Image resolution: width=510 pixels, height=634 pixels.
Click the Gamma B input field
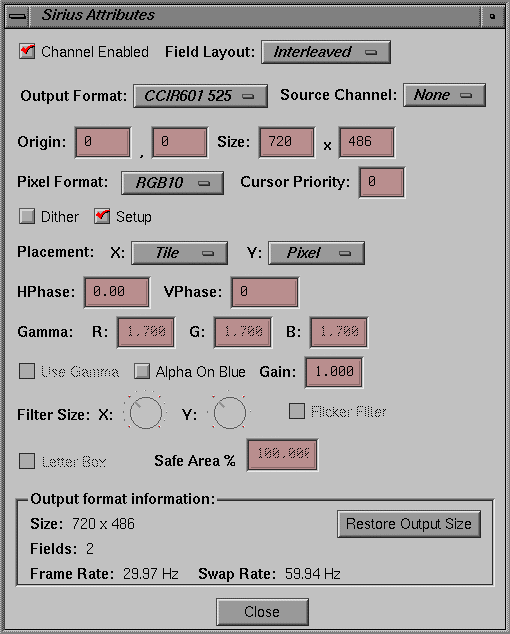pos(339,332)
